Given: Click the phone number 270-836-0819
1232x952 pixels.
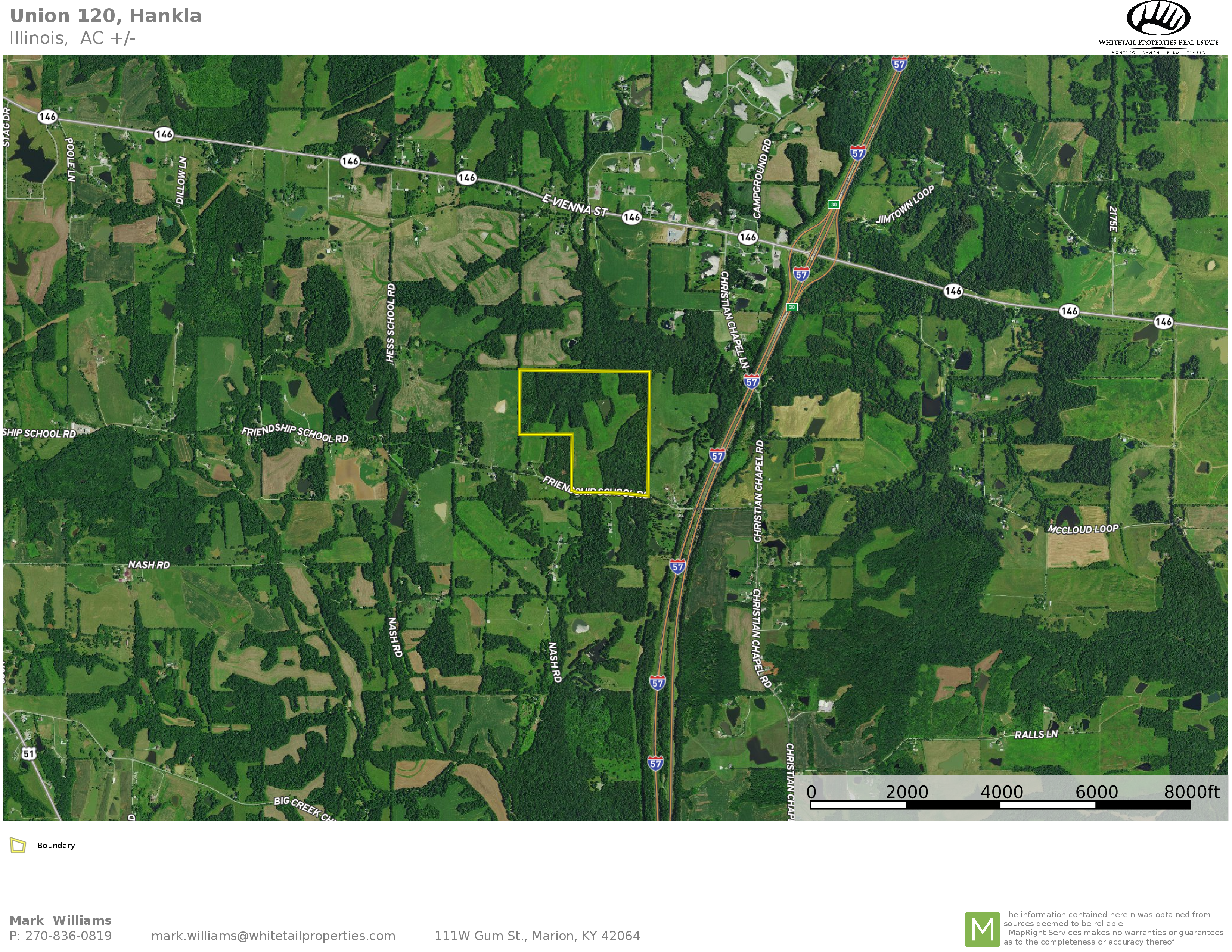Looking at the screenshot, I should click(69, 936).
